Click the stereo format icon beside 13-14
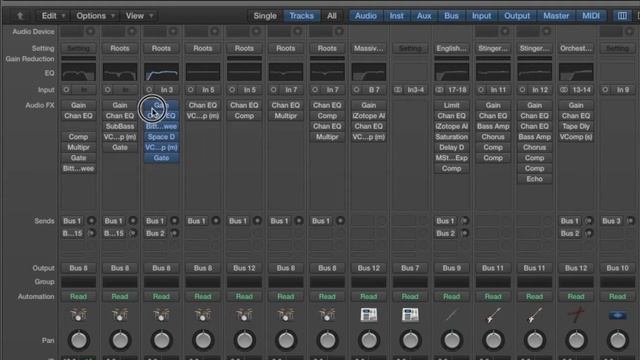 pos(564,90)
